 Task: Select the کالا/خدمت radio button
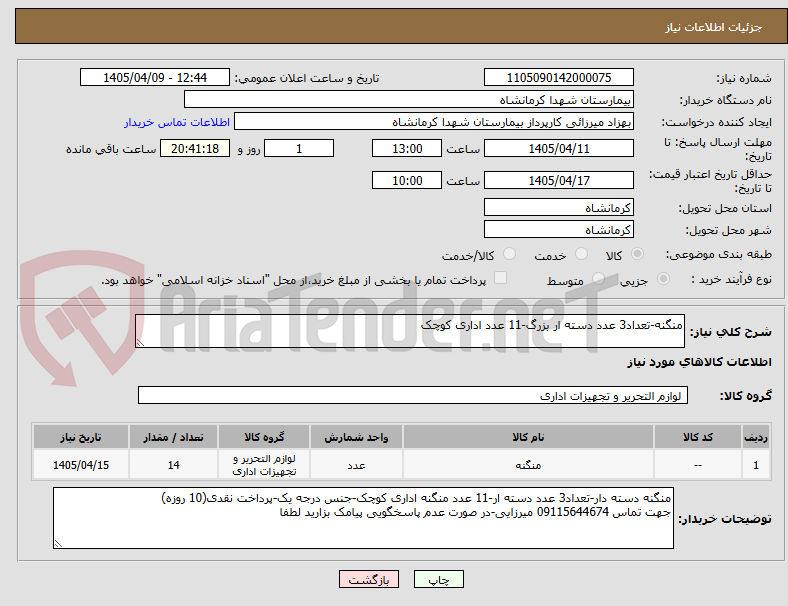(510, 254)
